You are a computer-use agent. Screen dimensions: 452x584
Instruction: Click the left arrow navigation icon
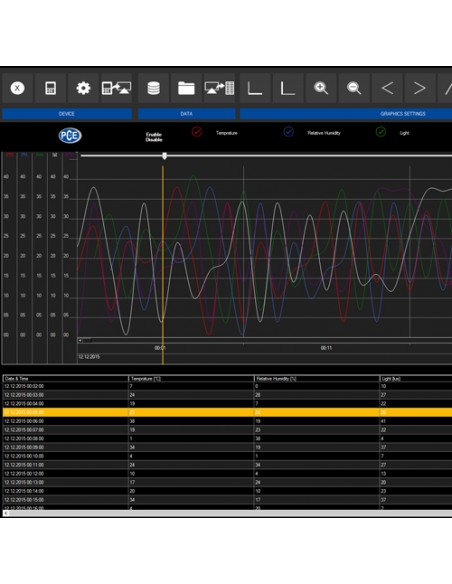click(x=387, y=88)
